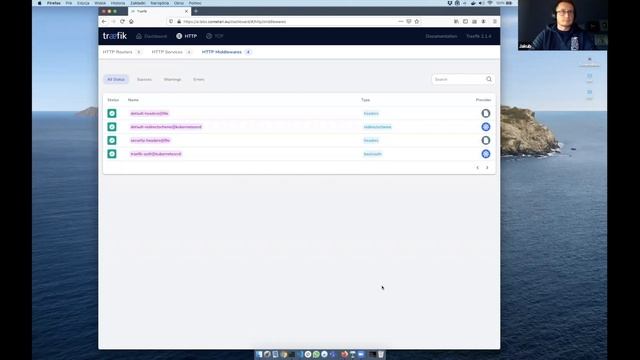Go to the previous table page
Viewport: 640px width, 360px height.
pos(478,167)
